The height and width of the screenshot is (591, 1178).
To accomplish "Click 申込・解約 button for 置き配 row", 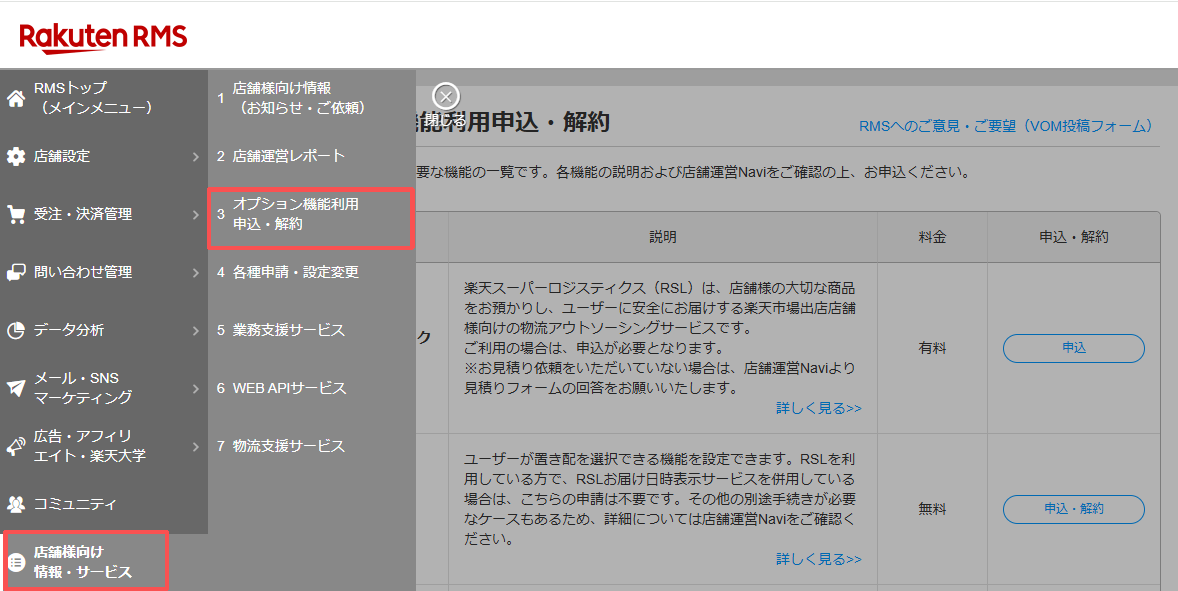I will click(1074, 508).
